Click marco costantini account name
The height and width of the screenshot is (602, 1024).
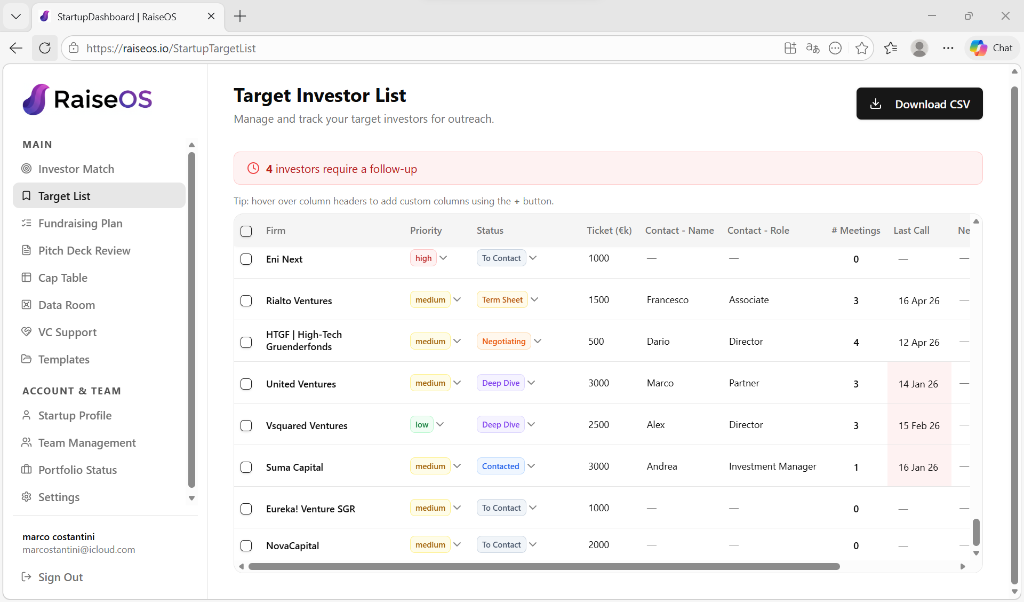click(58, 537)
